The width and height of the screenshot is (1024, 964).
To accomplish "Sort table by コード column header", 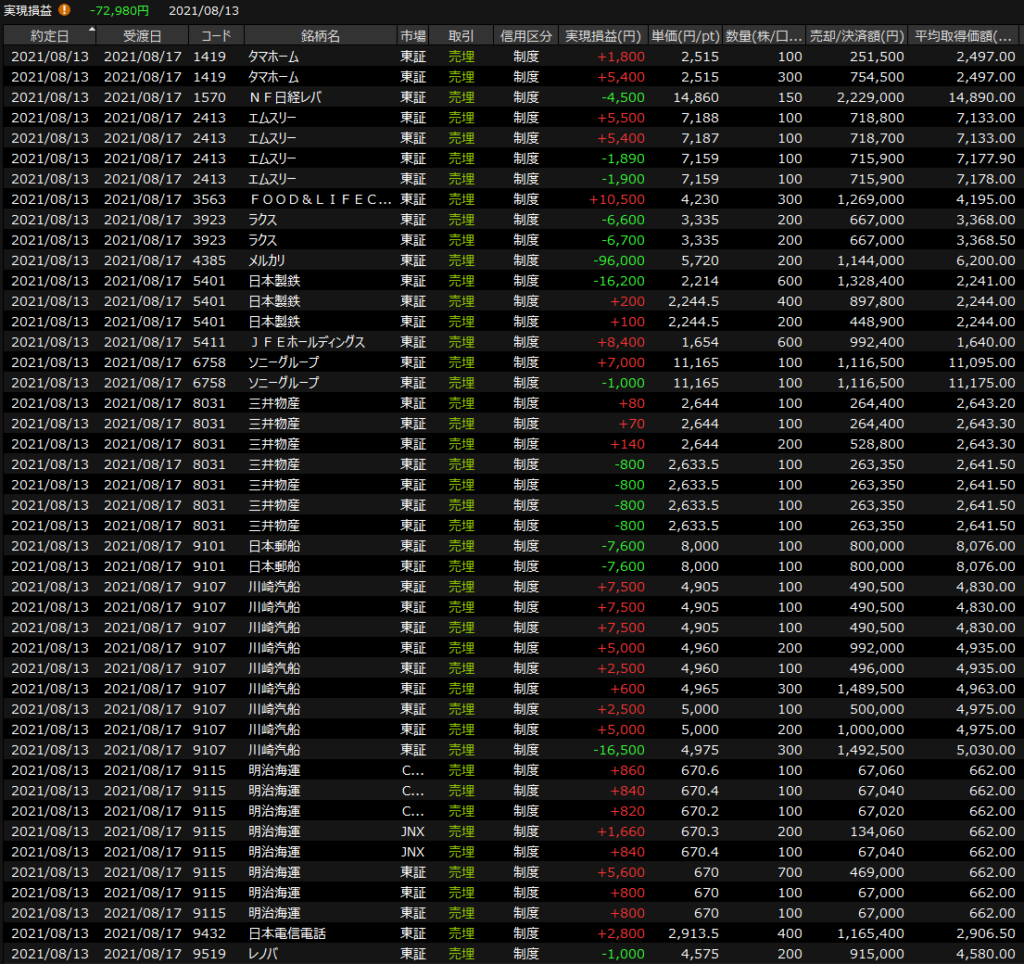I will (216, 36).
